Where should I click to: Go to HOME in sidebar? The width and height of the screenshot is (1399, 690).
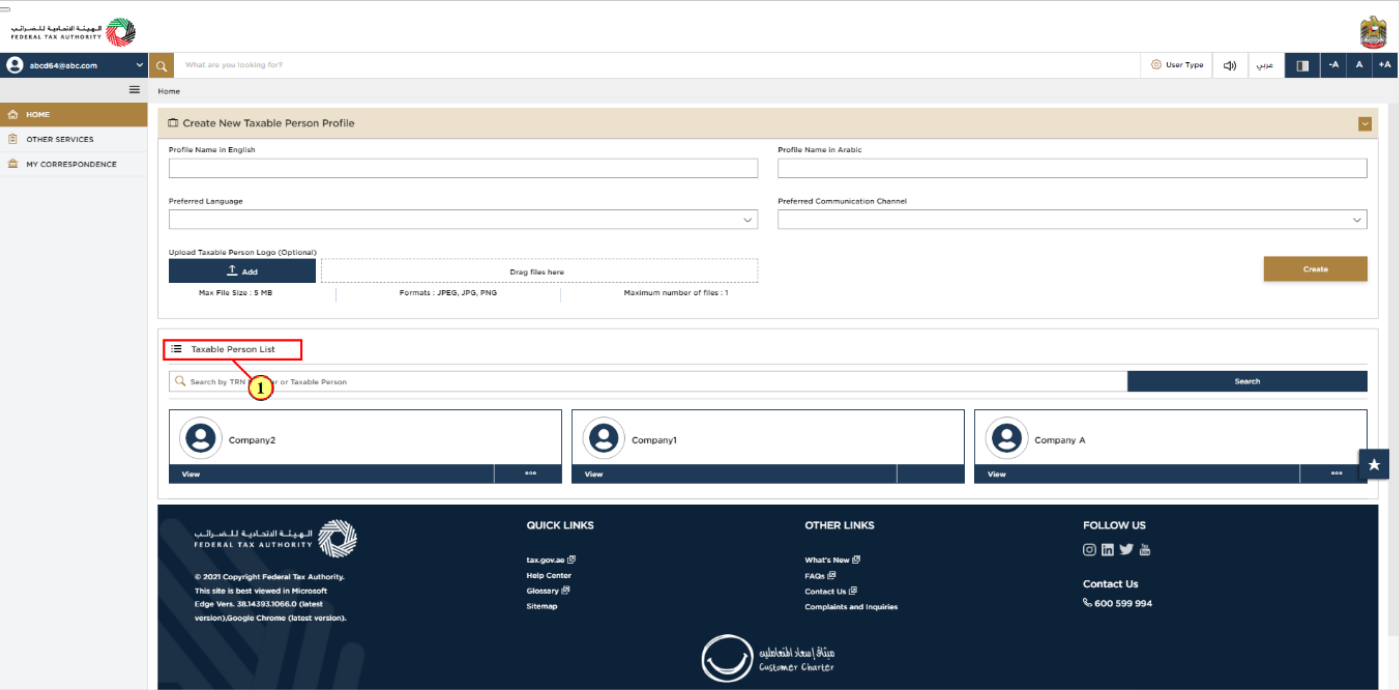pyautogui.click(x=73, y=115)
